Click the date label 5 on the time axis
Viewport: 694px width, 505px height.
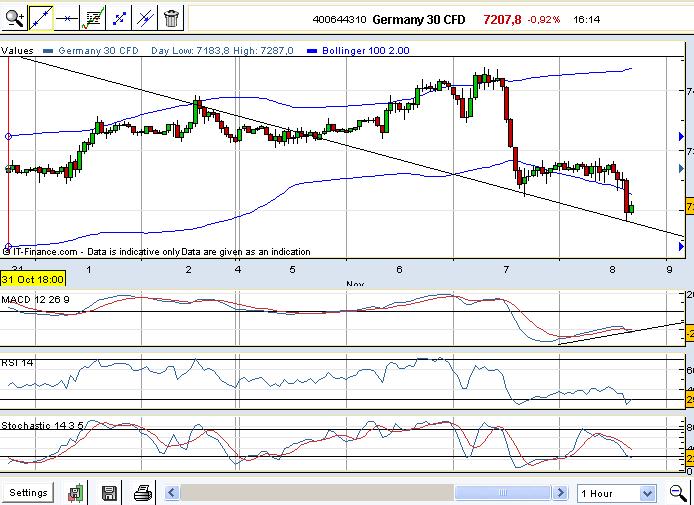coord(293,270)
